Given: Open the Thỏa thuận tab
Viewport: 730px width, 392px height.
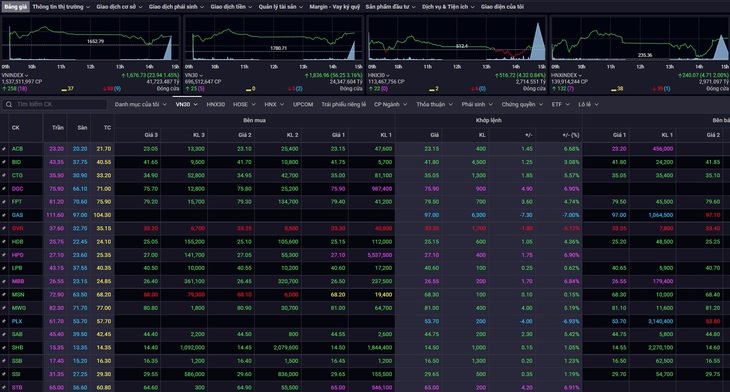Looking at the screenshot, I should pos(434,104).
